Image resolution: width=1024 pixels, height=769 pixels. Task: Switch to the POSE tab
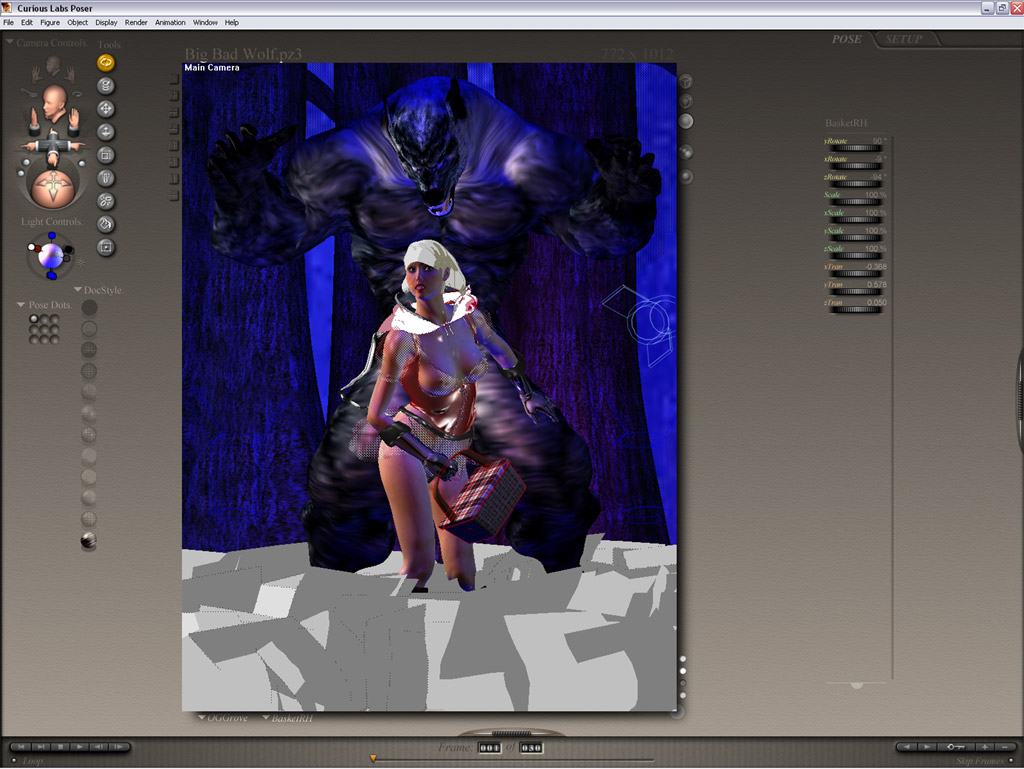click(x=846, y=39)
